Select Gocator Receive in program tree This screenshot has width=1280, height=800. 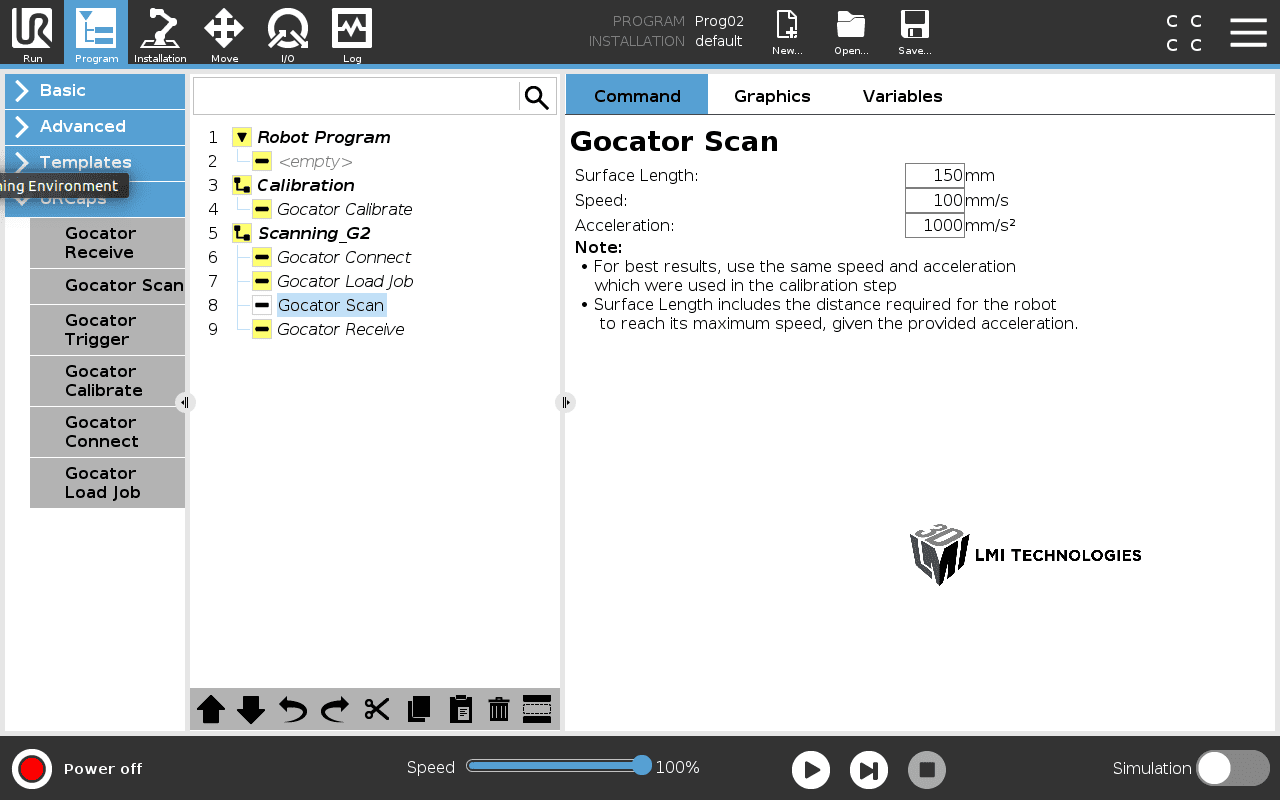[340, 329]
